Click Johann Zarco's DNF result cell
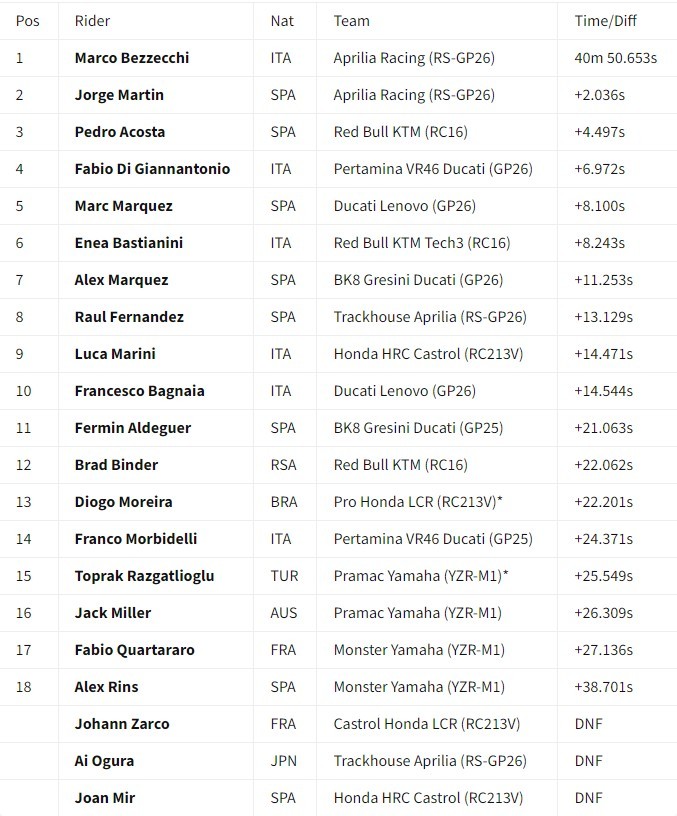Viewport: 677px width, 816px height. [x=588, y=724]
